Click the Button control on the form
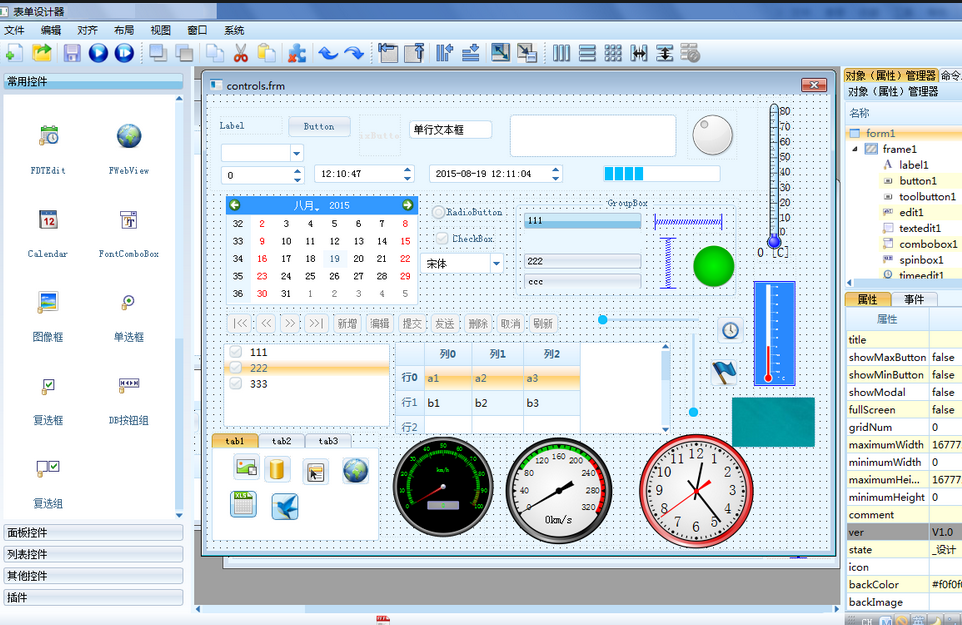Viewport: 962px width, 625px height. click(x=319, y=126)
